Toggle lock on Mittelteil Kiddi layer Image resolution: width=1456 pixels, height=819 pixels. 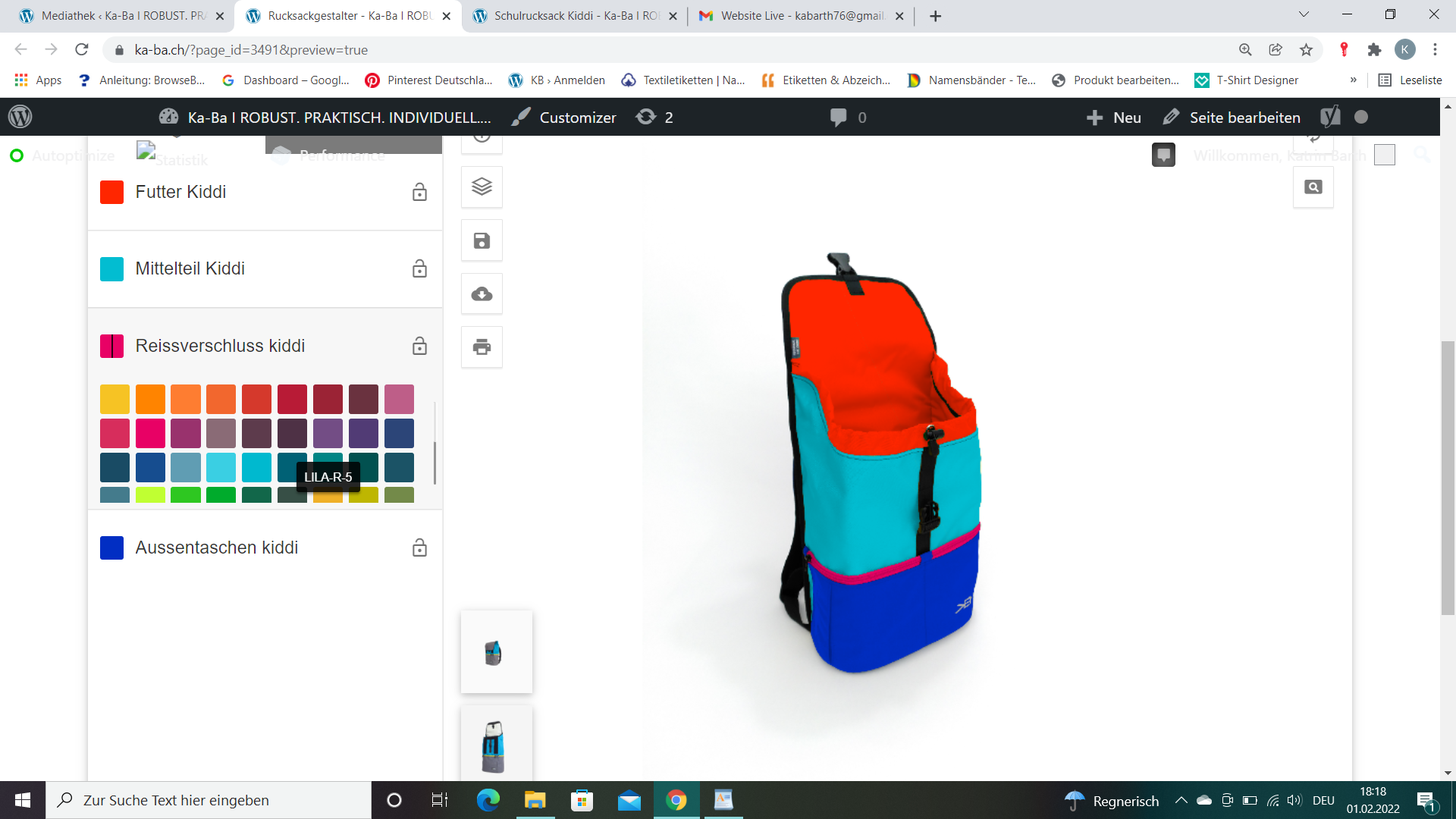point(419,268)
